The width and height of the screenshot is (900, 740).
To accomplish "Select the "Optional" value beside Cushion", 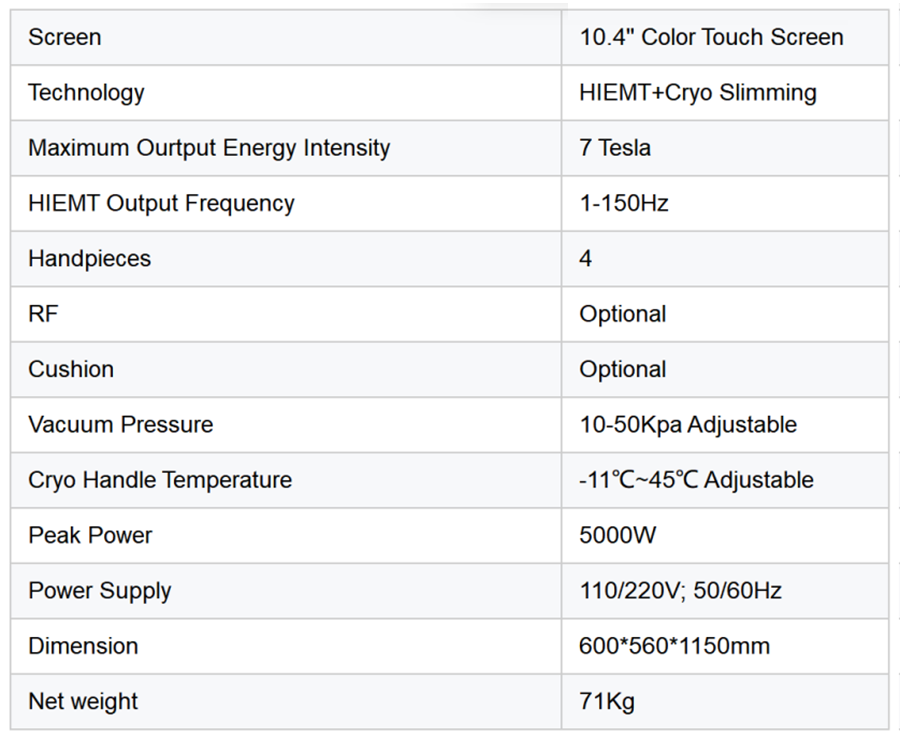I will 623,369.
